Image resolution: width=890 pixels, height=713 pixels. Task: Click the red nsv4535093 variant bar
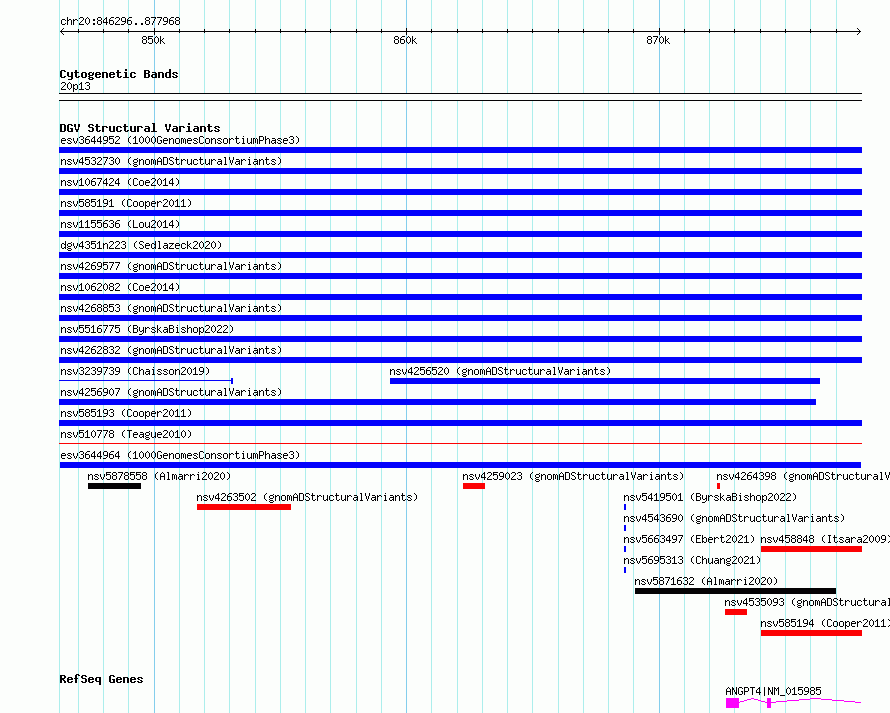(x=735, y=612)
